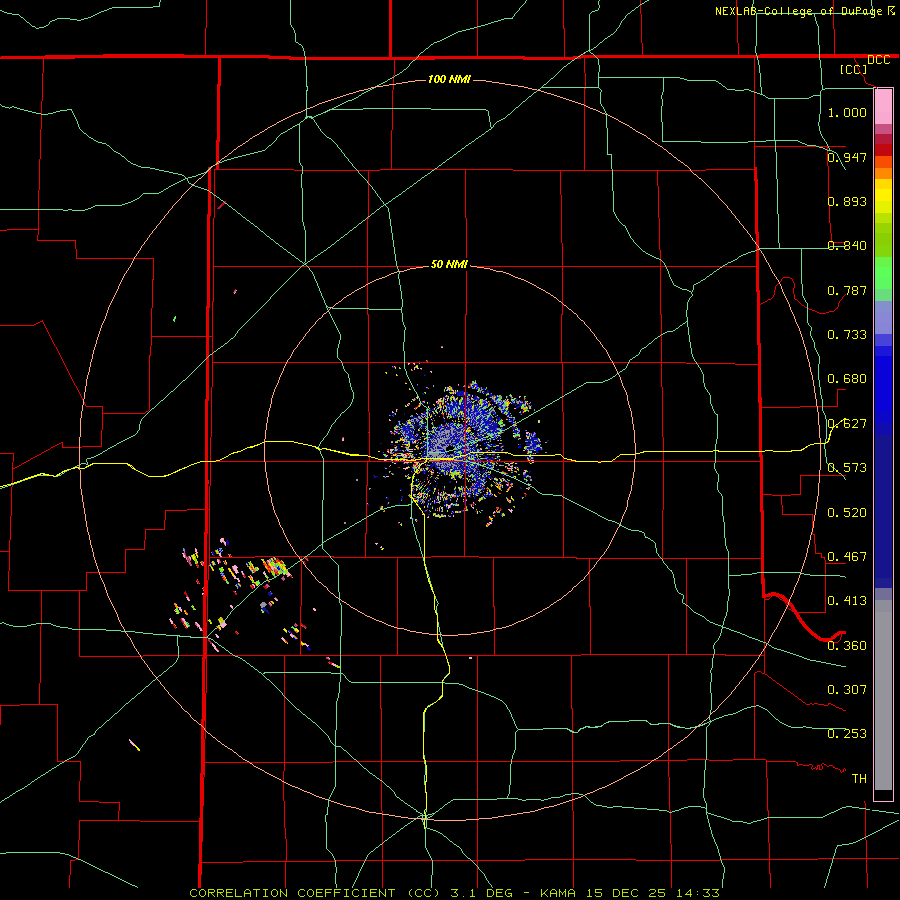Screen dimensions: 900x900
Task: Click the 0.360 scale value
Action: (847, 646)
